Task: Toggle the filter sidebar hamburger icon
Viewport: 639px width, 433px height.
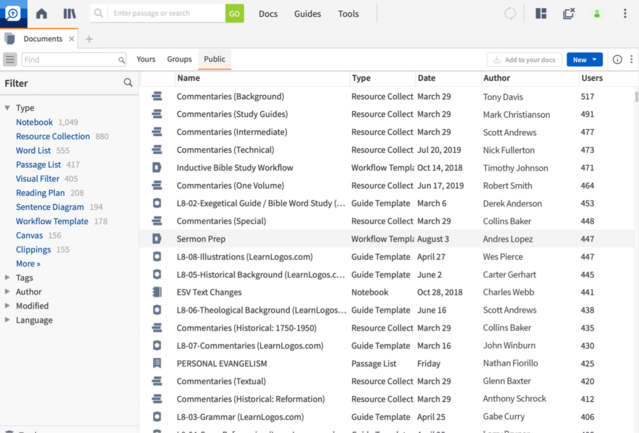Action: click(x=10, y=60)
